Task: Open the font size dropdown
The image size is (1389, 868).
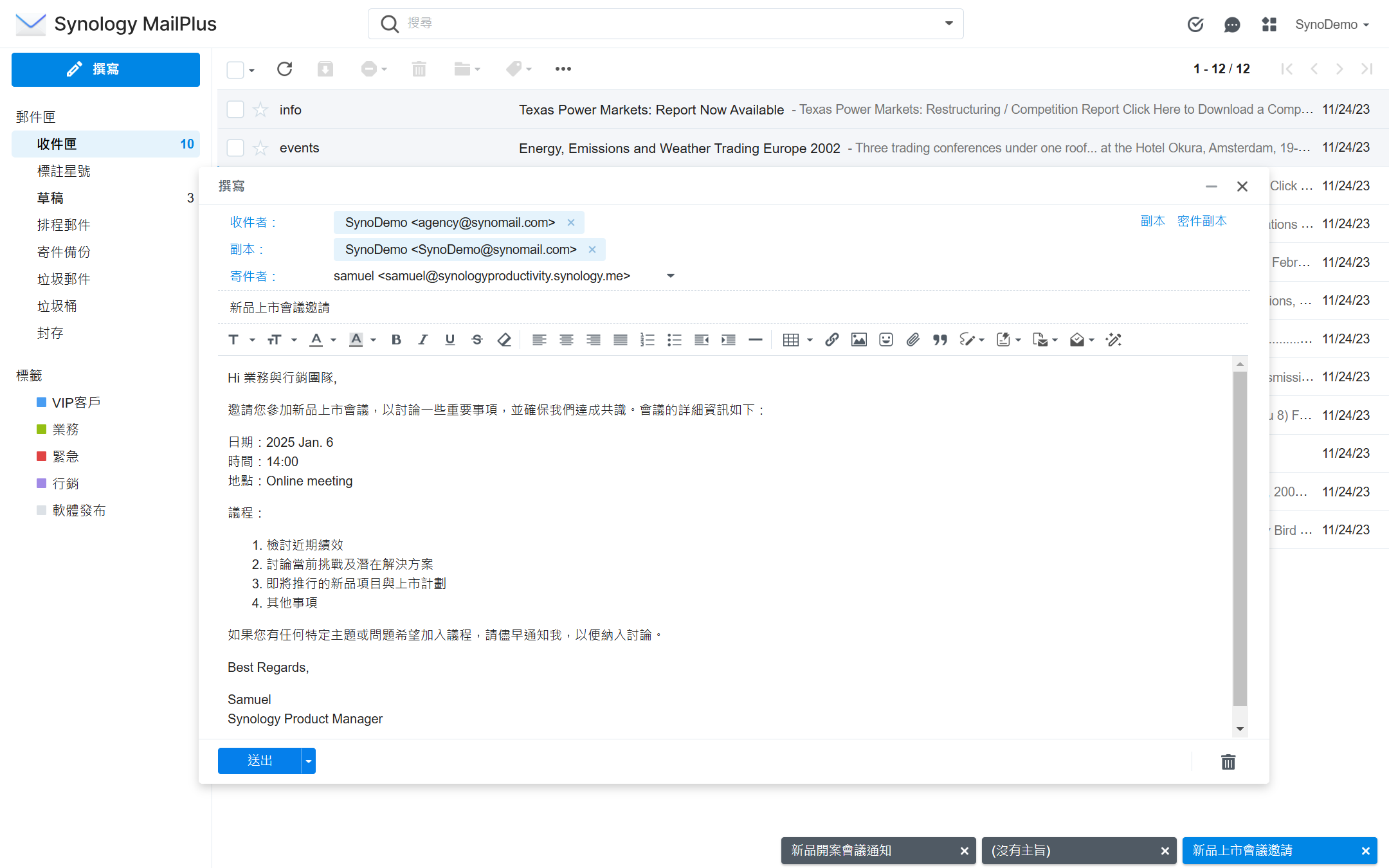Action: coord(282,339)
